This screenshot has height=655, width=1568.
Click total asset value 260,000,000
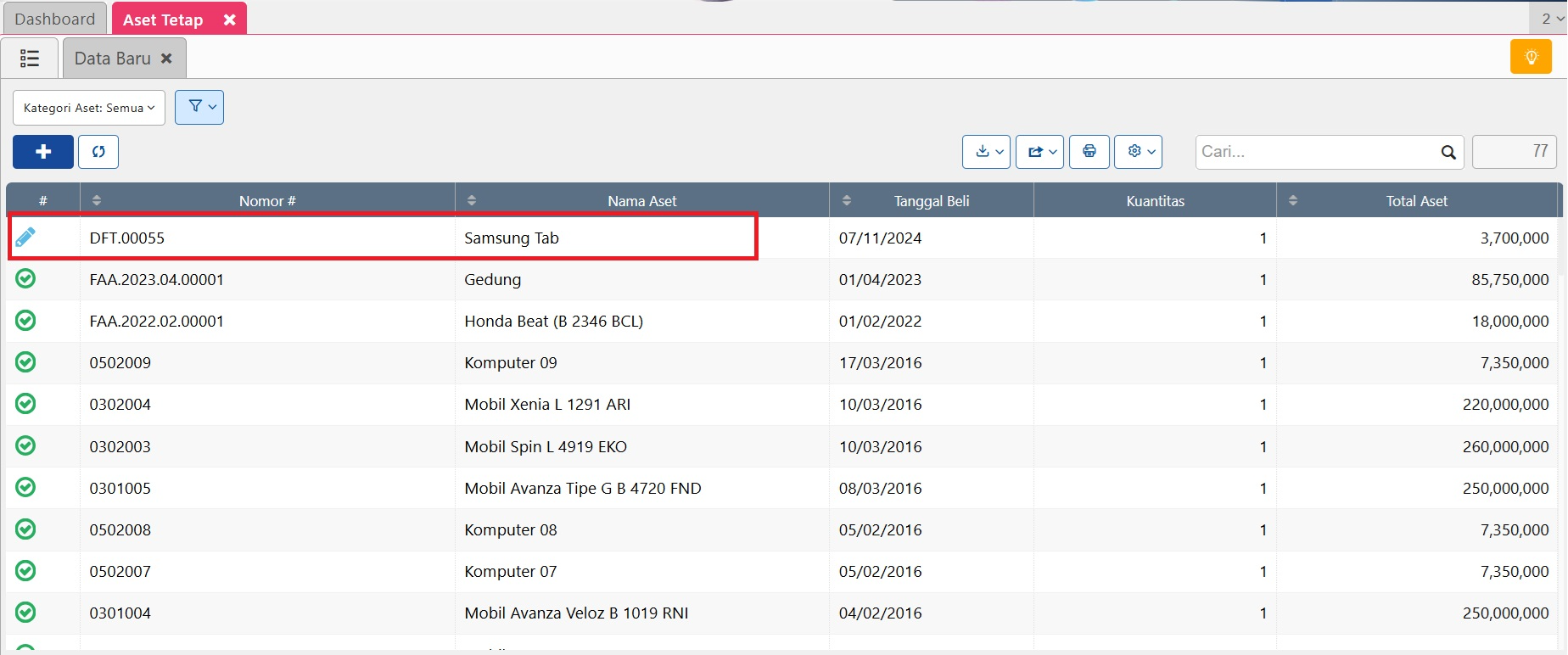click(x=1506, y=447)
